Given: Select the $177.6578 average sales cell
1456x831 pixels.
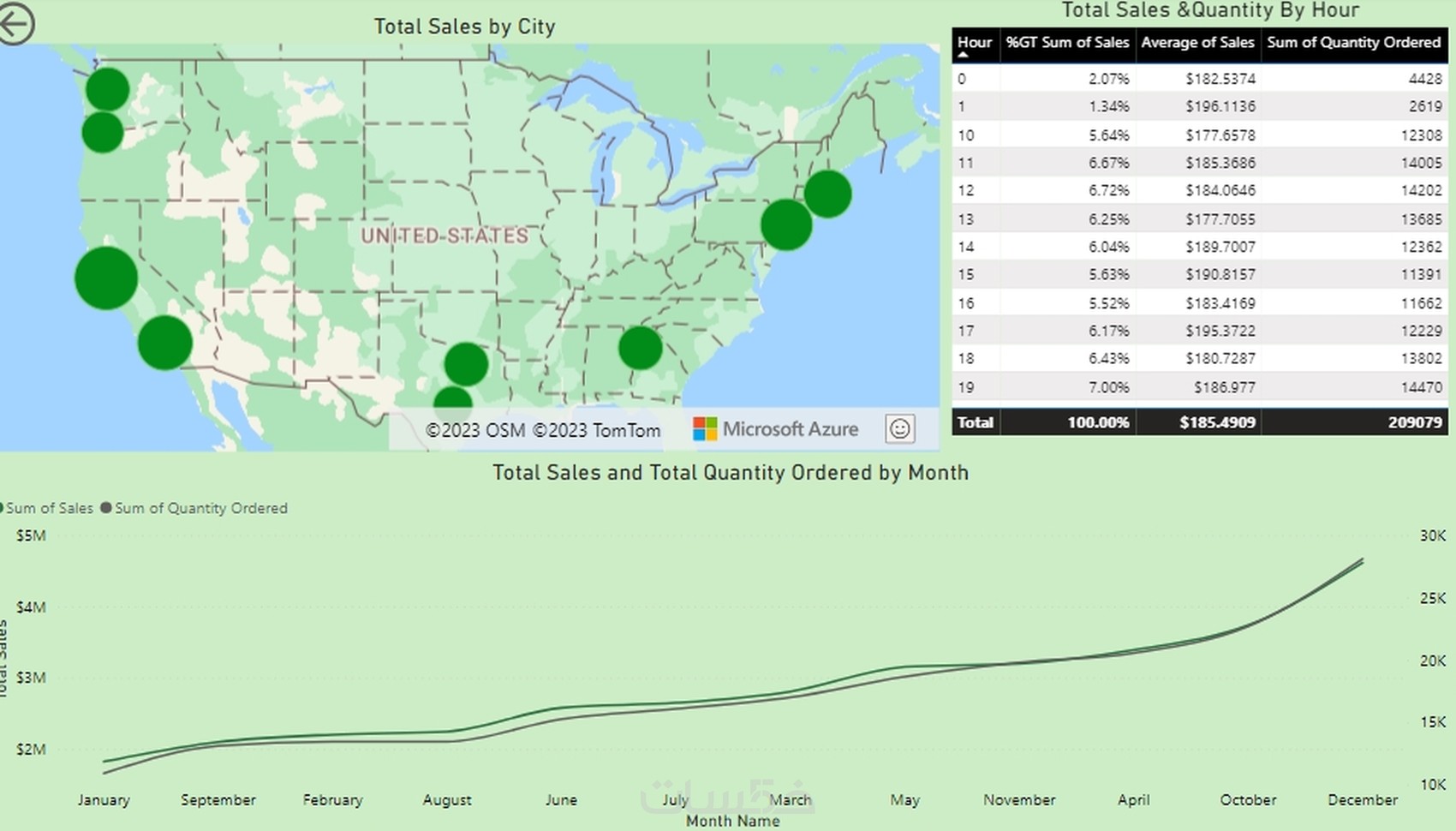Looking at the screenshot, I should [x=1220, y=135].
